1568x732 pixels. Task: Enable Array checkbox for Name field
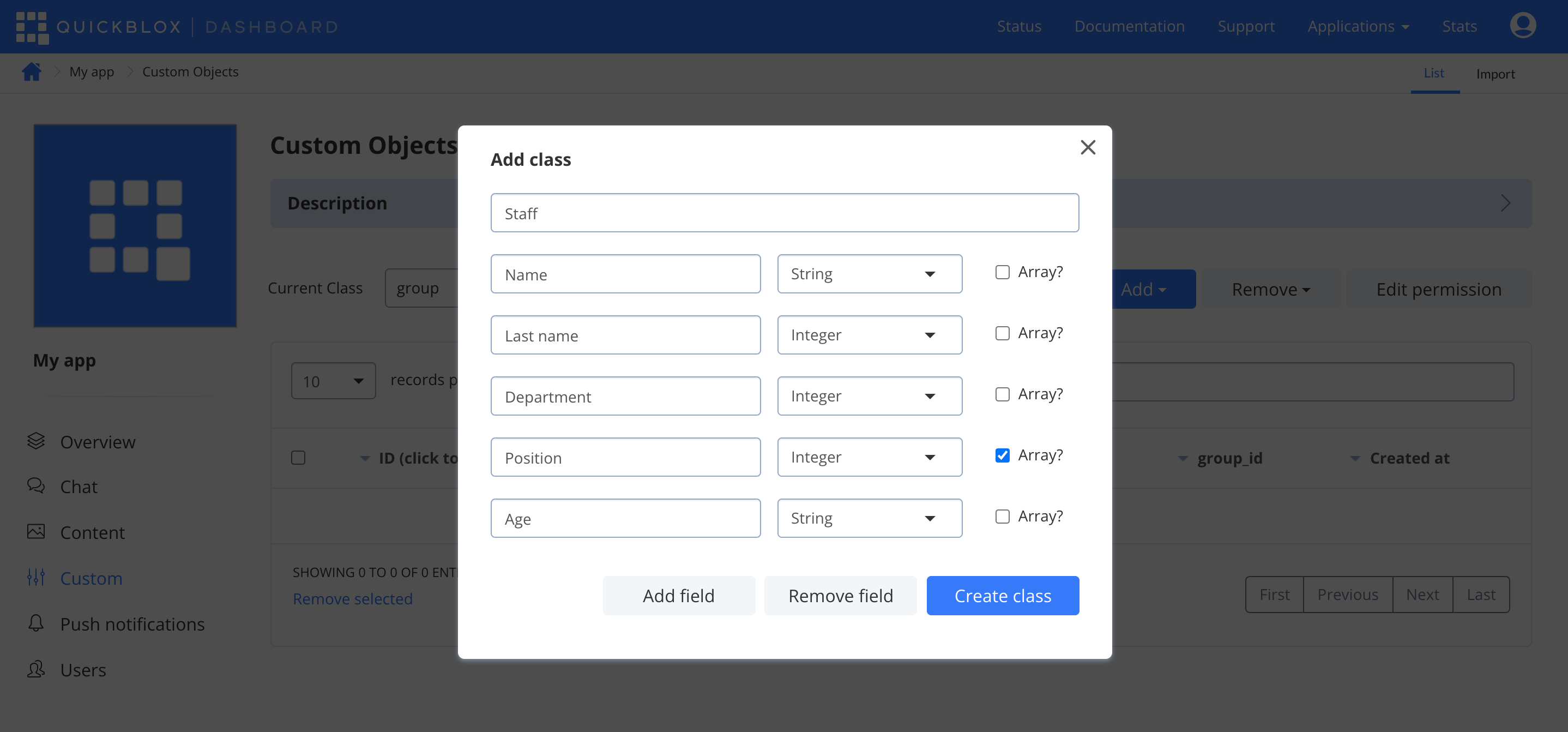point(1002,272)
